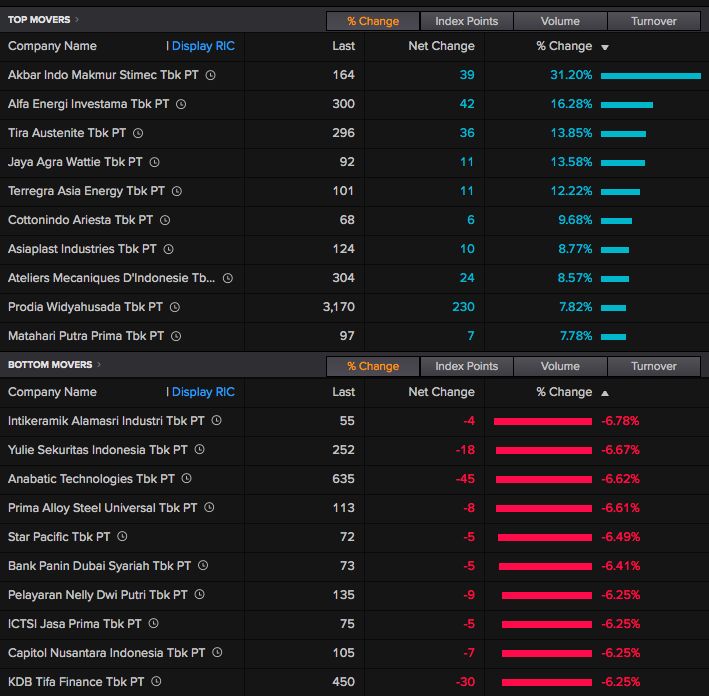Switch Bottom Movers to Turnover tab
709x696 pixels.
[654, 366]
